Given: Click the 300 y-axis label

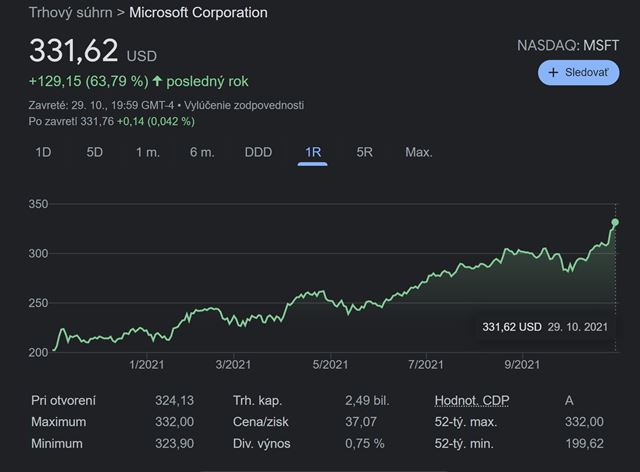Looking at the screenshot, I should click(x=38, y=253).
